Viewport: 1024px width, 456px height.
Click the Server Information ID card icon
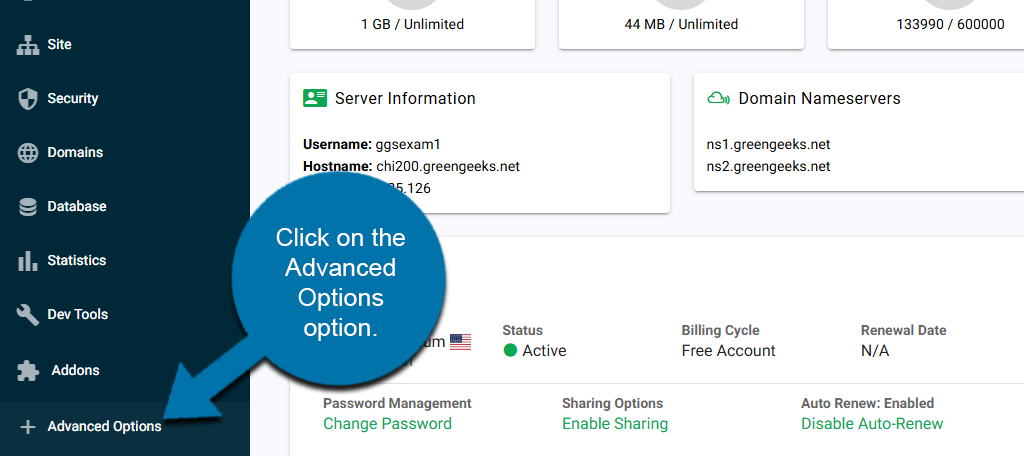coord(315,98)
